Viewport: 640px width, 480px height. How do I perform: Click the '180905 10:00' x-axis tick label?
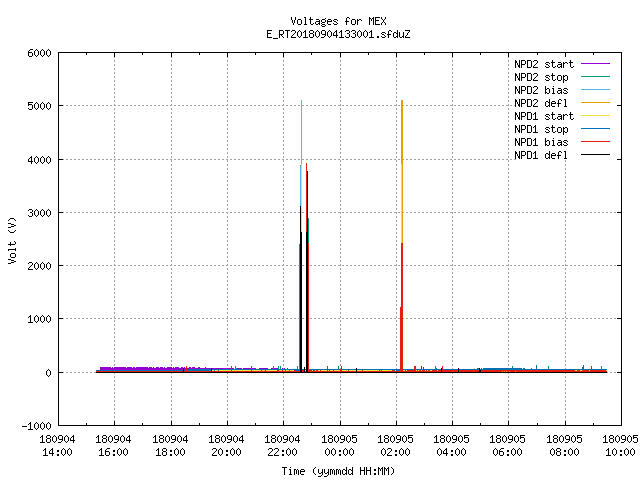click(620, 446)
